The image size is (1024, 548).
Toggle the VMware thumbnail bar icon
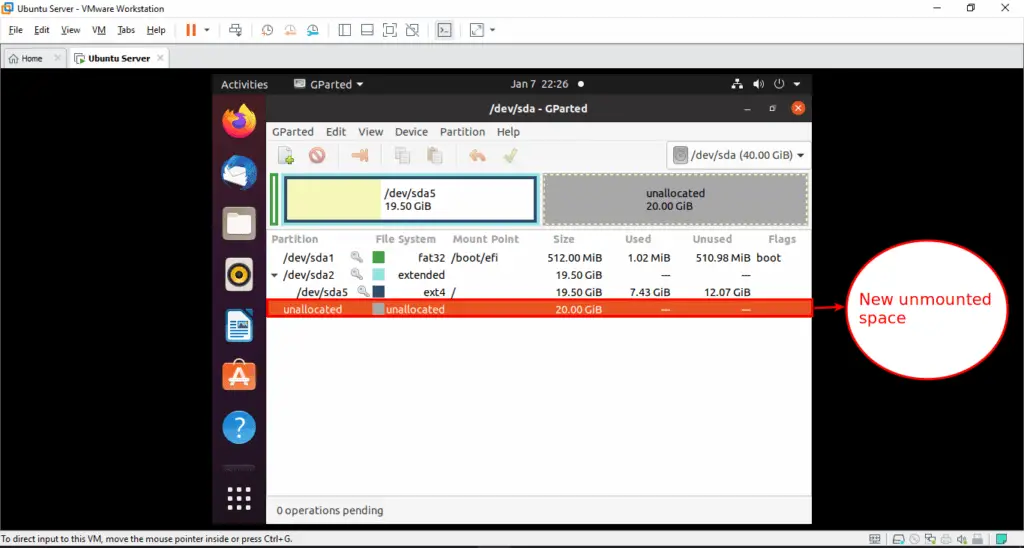pyautogui.click(x=367, y=30)
